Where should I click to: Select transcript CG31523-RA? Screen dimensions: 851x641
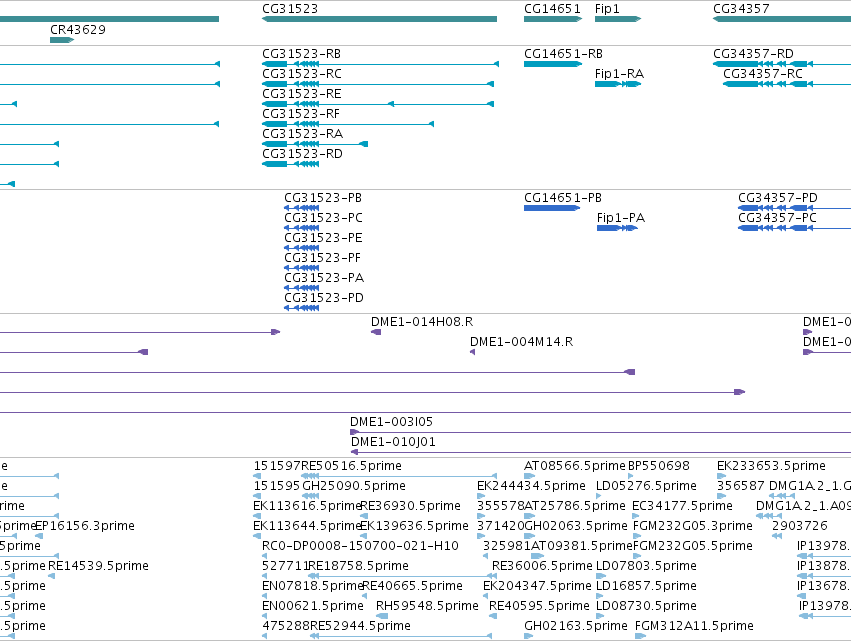(x=302, y=134)
